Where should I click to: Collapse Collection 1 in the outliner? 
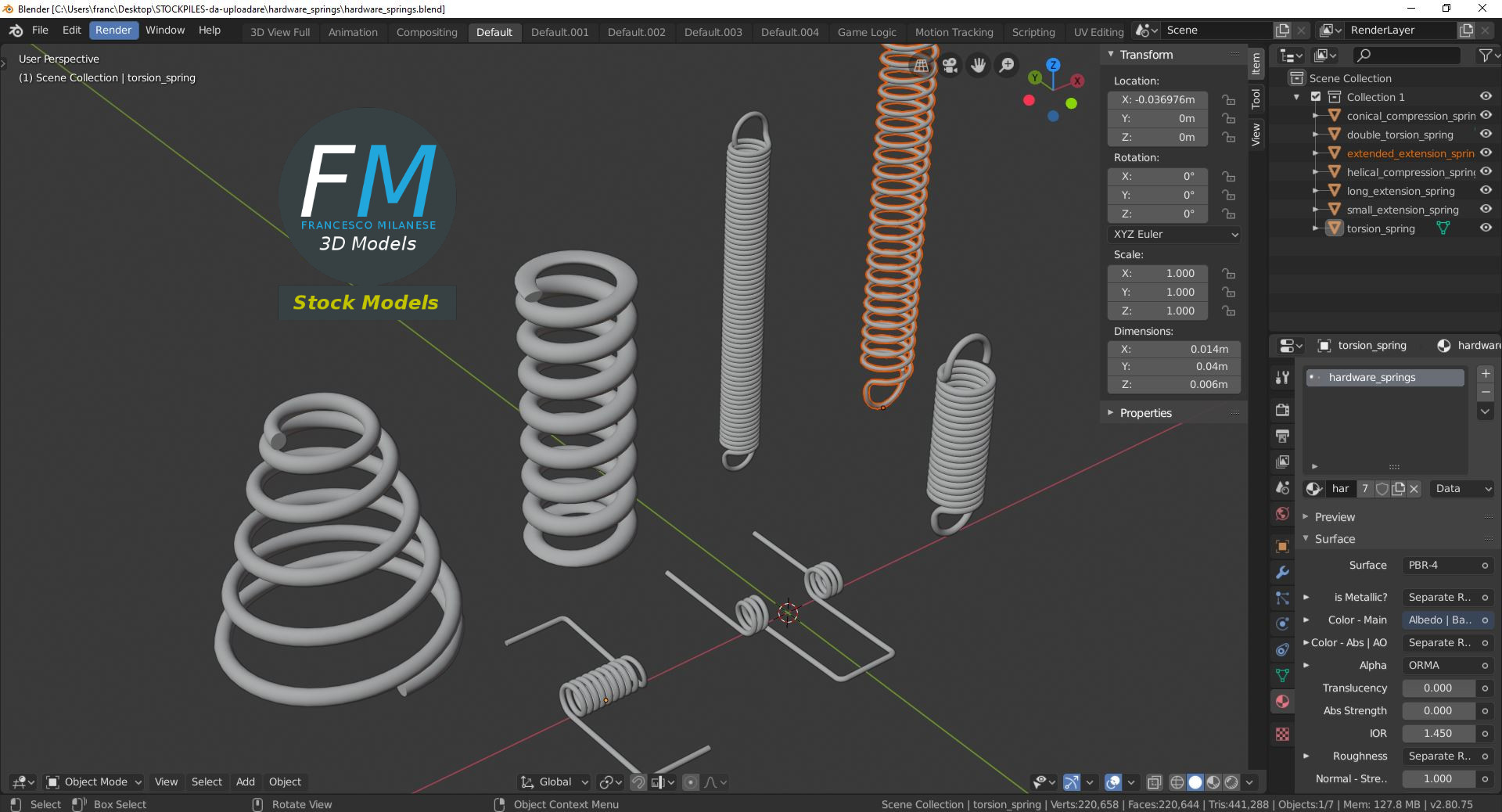(x=1297, y=96)
